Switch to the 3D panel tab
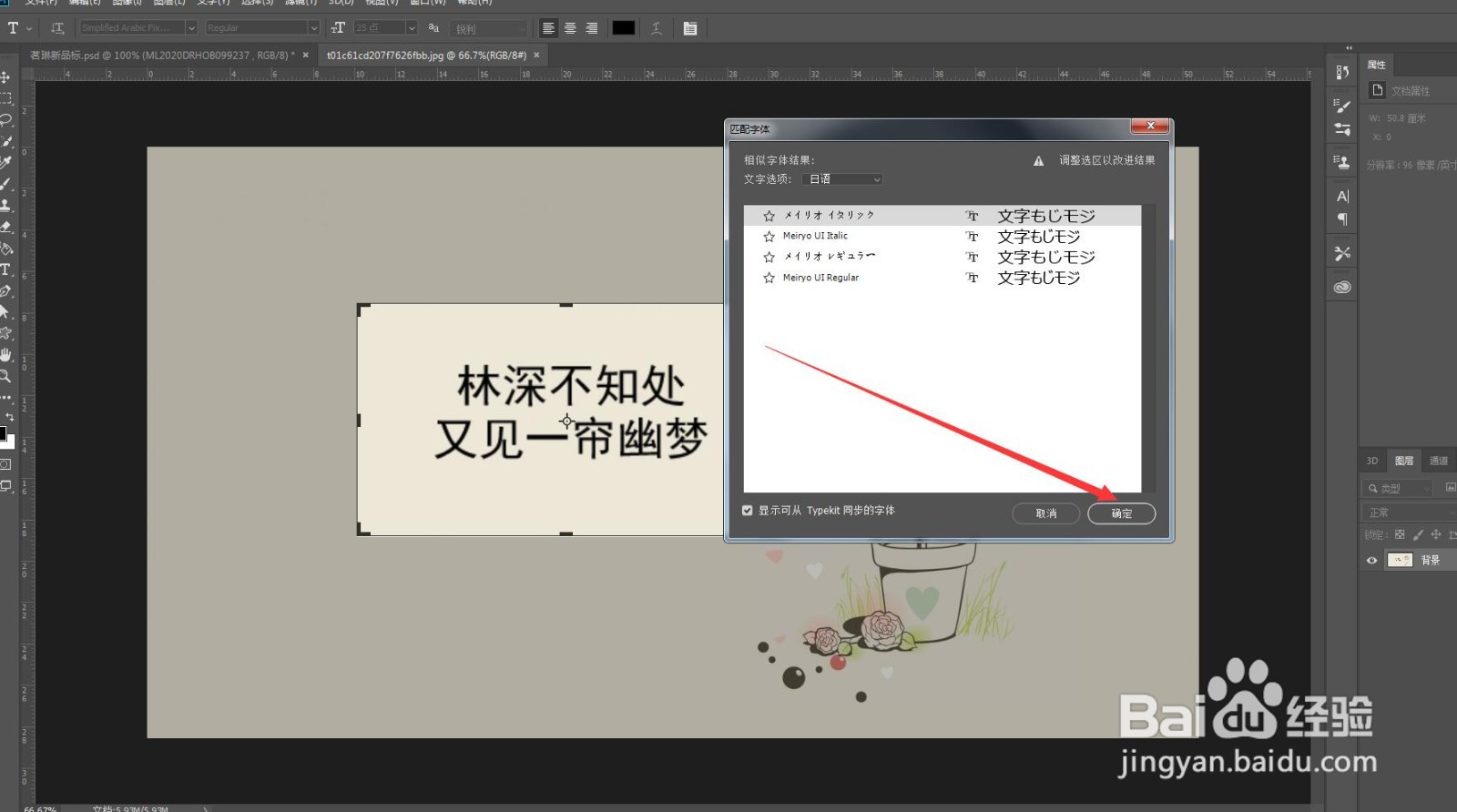Viewport: 1457px width, 812px height. click(1372, 461)
